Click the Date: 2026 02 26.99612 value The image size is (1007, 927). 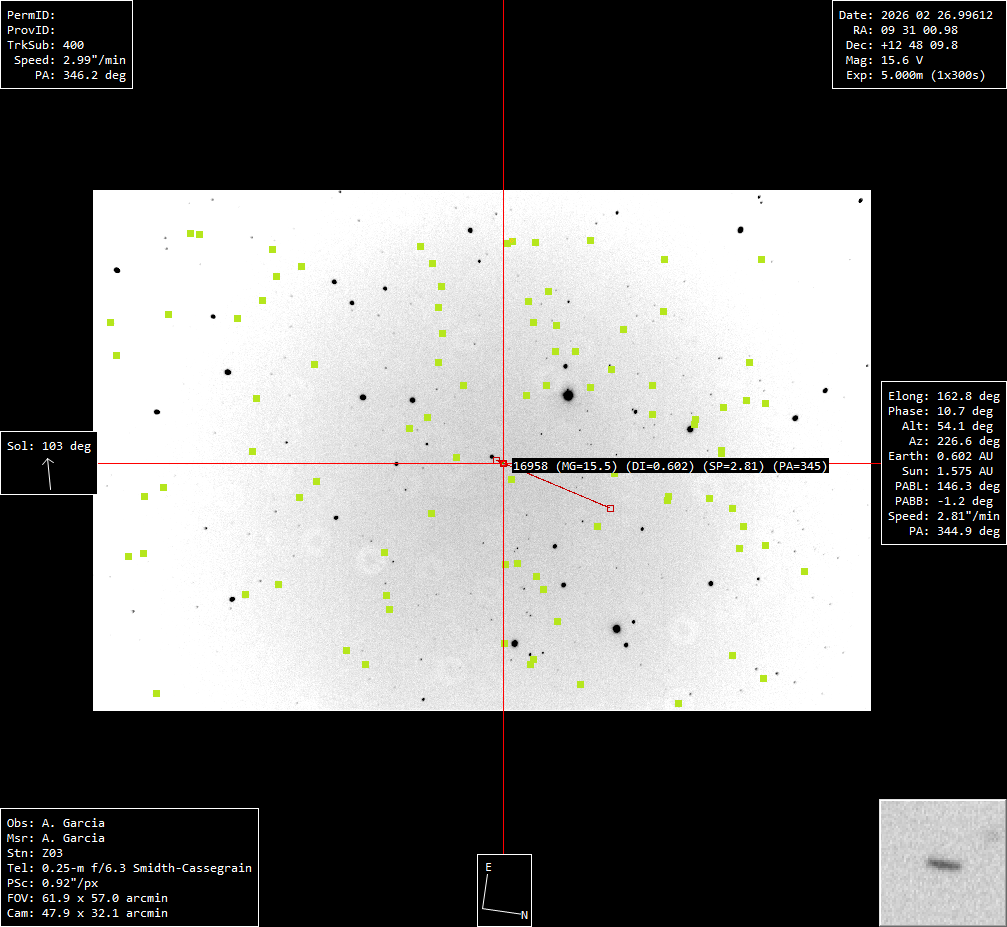click(x=917, y=15)
